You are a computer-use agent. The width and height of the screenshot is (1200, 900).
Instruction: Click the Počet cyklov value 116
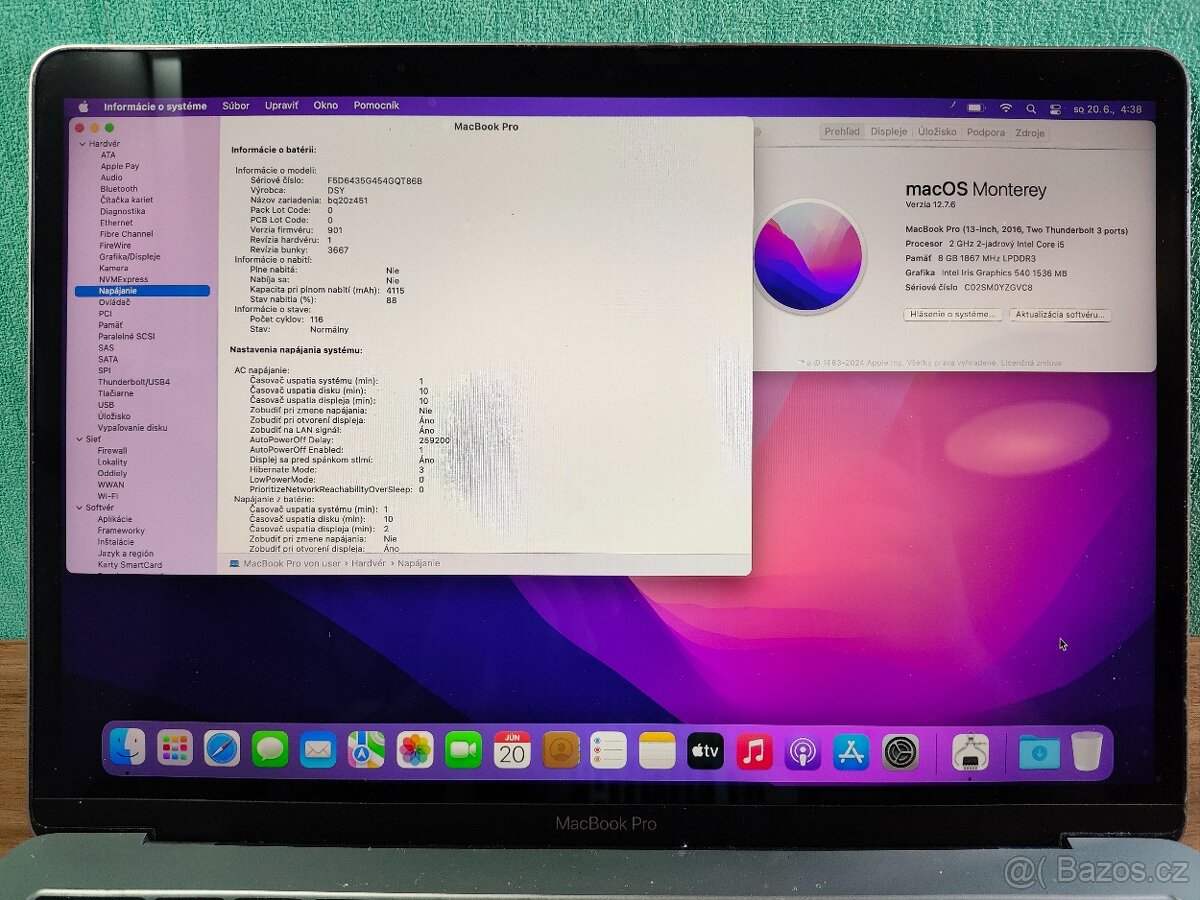coord(317,319)
